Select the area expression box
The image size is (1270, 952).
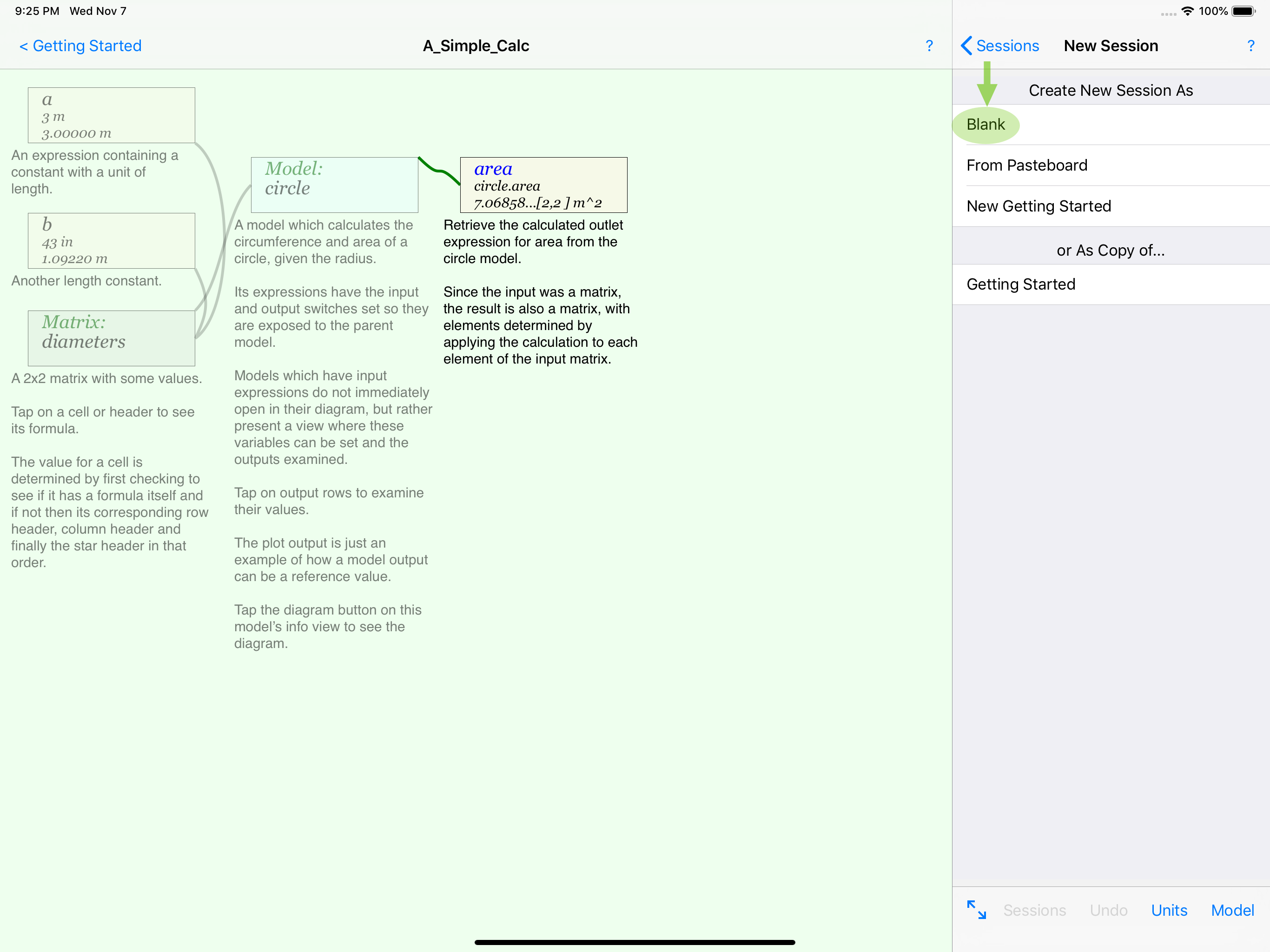coord(543,185)
